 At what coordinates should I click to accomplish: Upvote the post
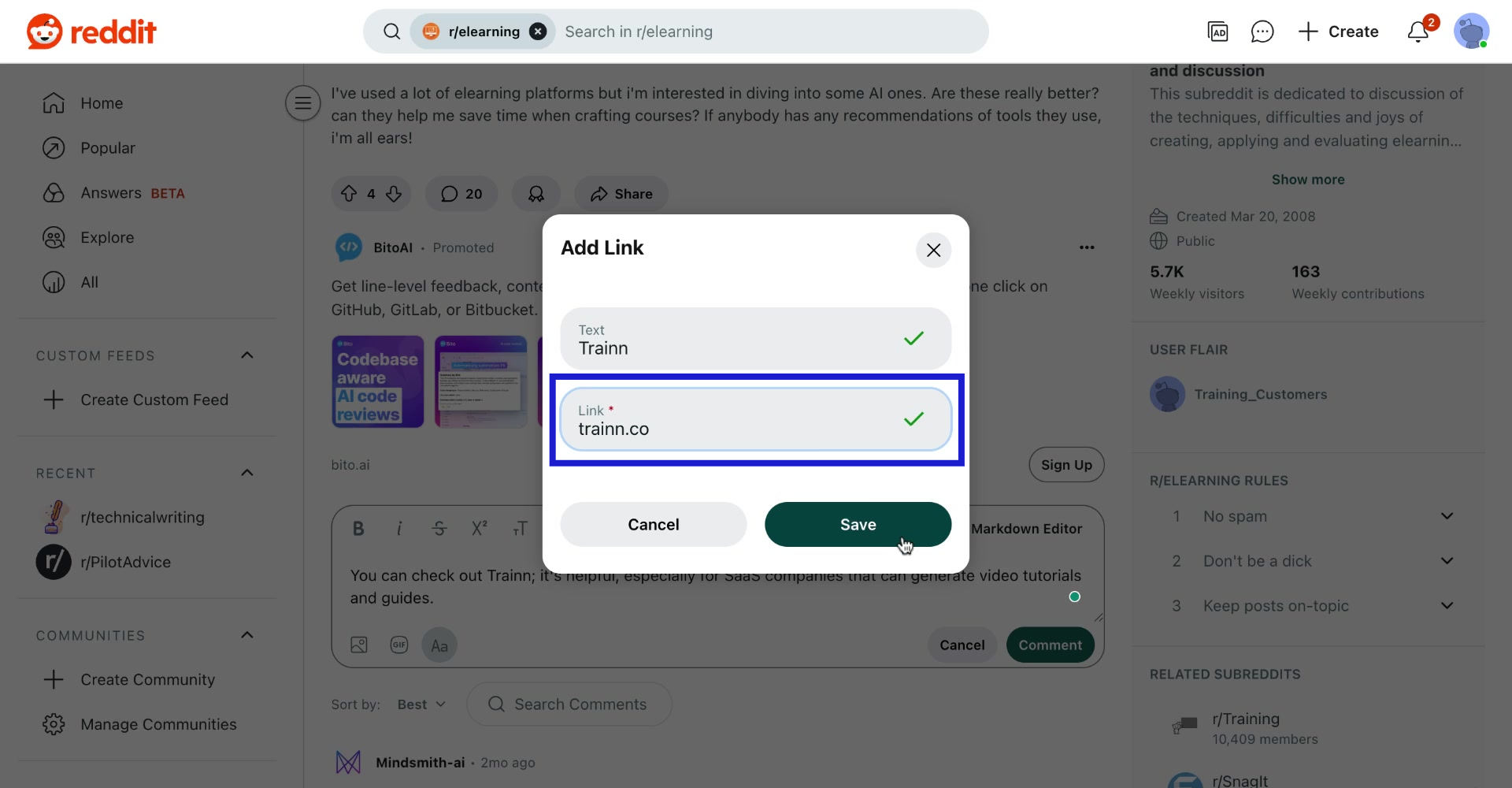coord(350,194)
